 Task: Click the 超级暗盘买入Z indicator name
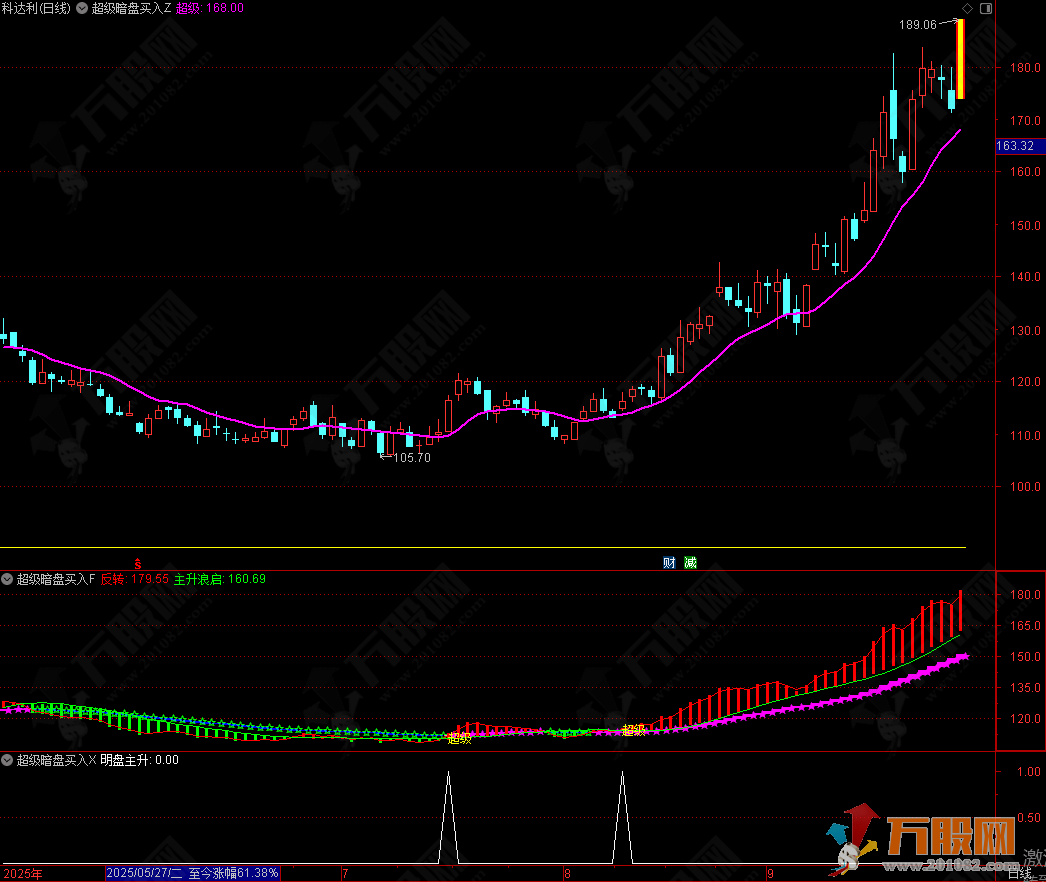tap(131, 8)
